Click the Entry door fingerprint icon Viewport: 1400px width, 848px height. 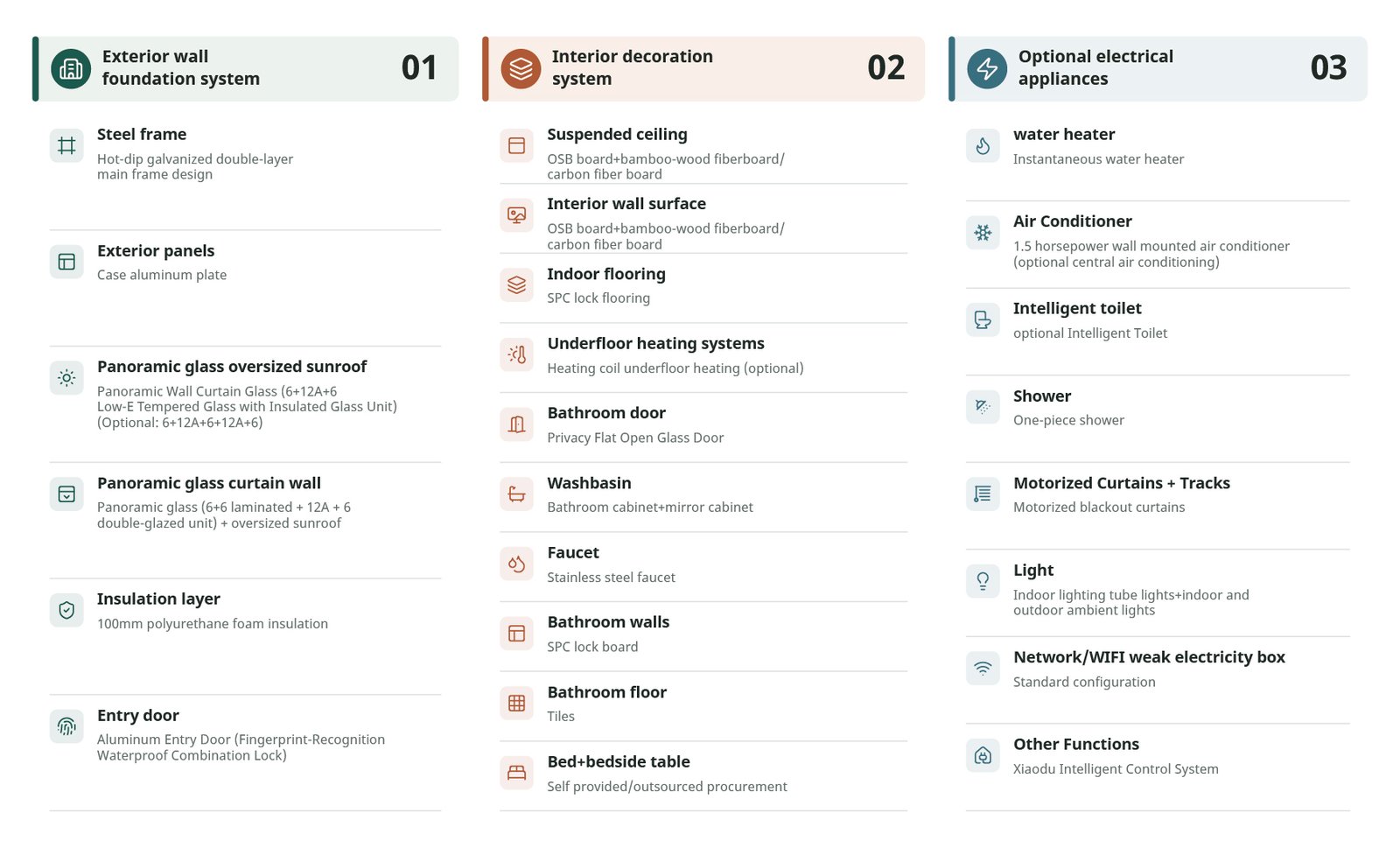(66, 725)
